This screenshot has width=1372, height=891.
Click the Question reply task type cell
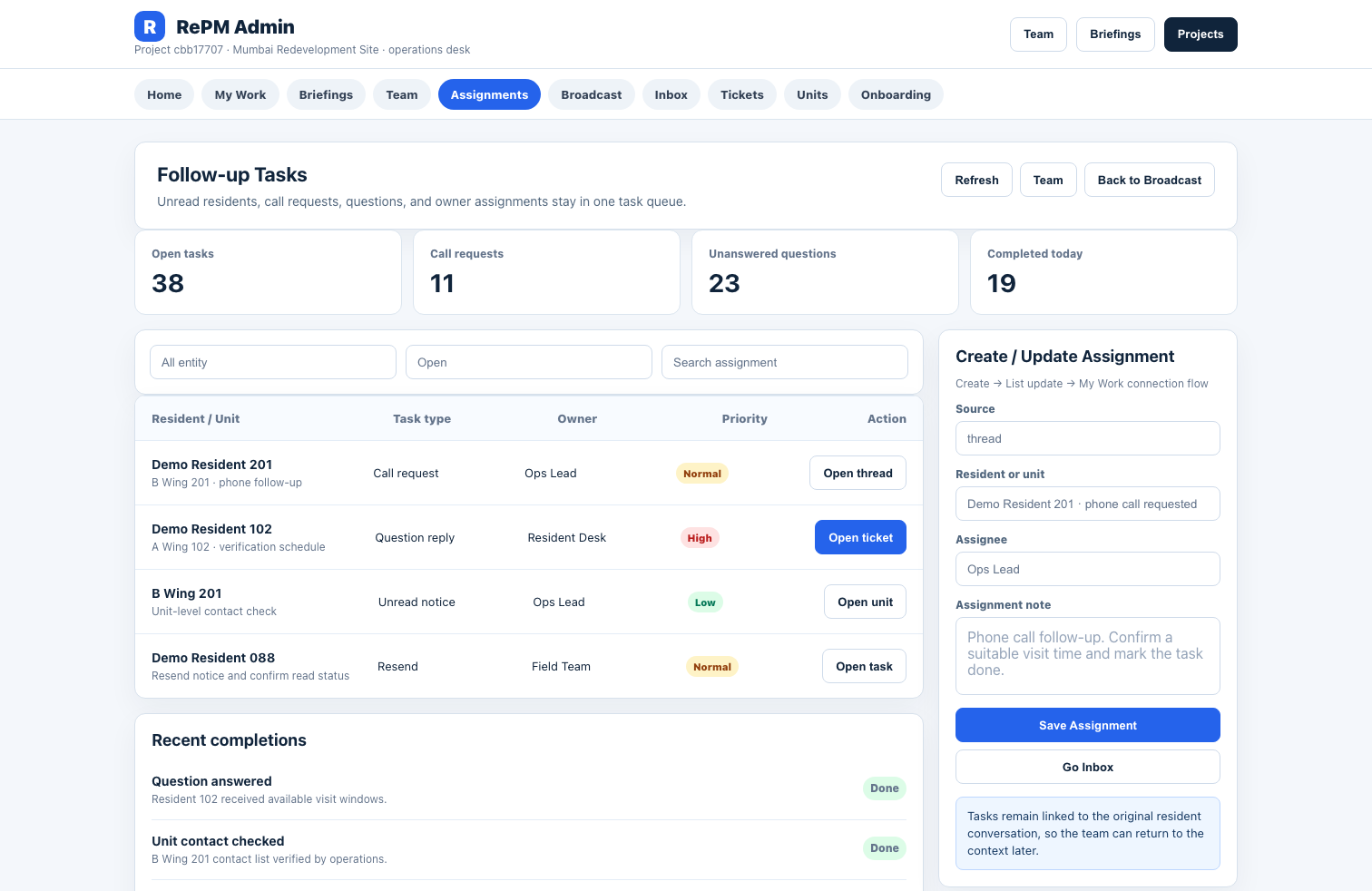pyautogui.click(x=415, y=537)
